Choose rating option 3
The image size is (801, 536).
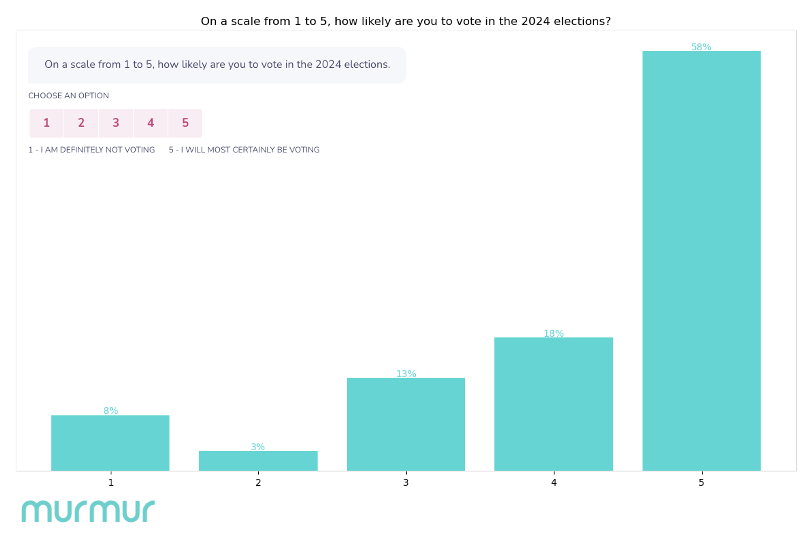(116, 123)
